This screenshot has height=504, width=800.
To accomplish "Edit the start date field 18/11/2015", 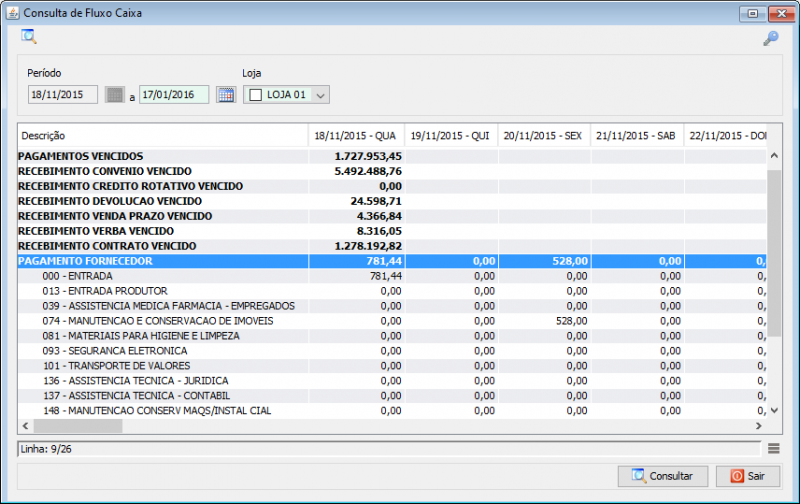I will pos(62,94).
